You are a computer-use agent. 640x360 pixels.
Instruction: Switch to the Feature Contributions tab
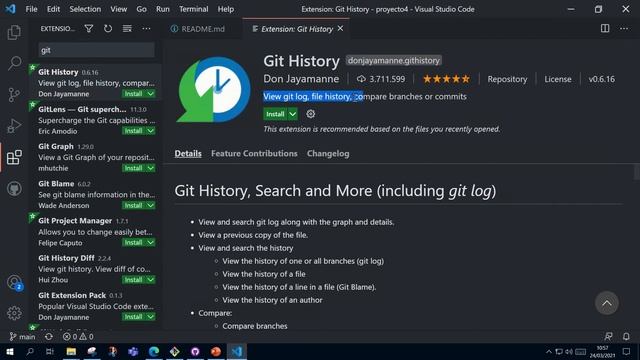(254, 153)
